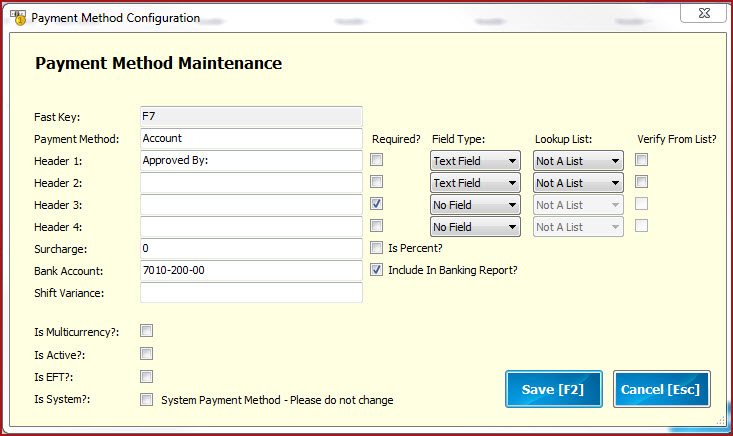Click the Cancel [Esc] button
This screenshot has height=436, width=733.
pos(661,389)
